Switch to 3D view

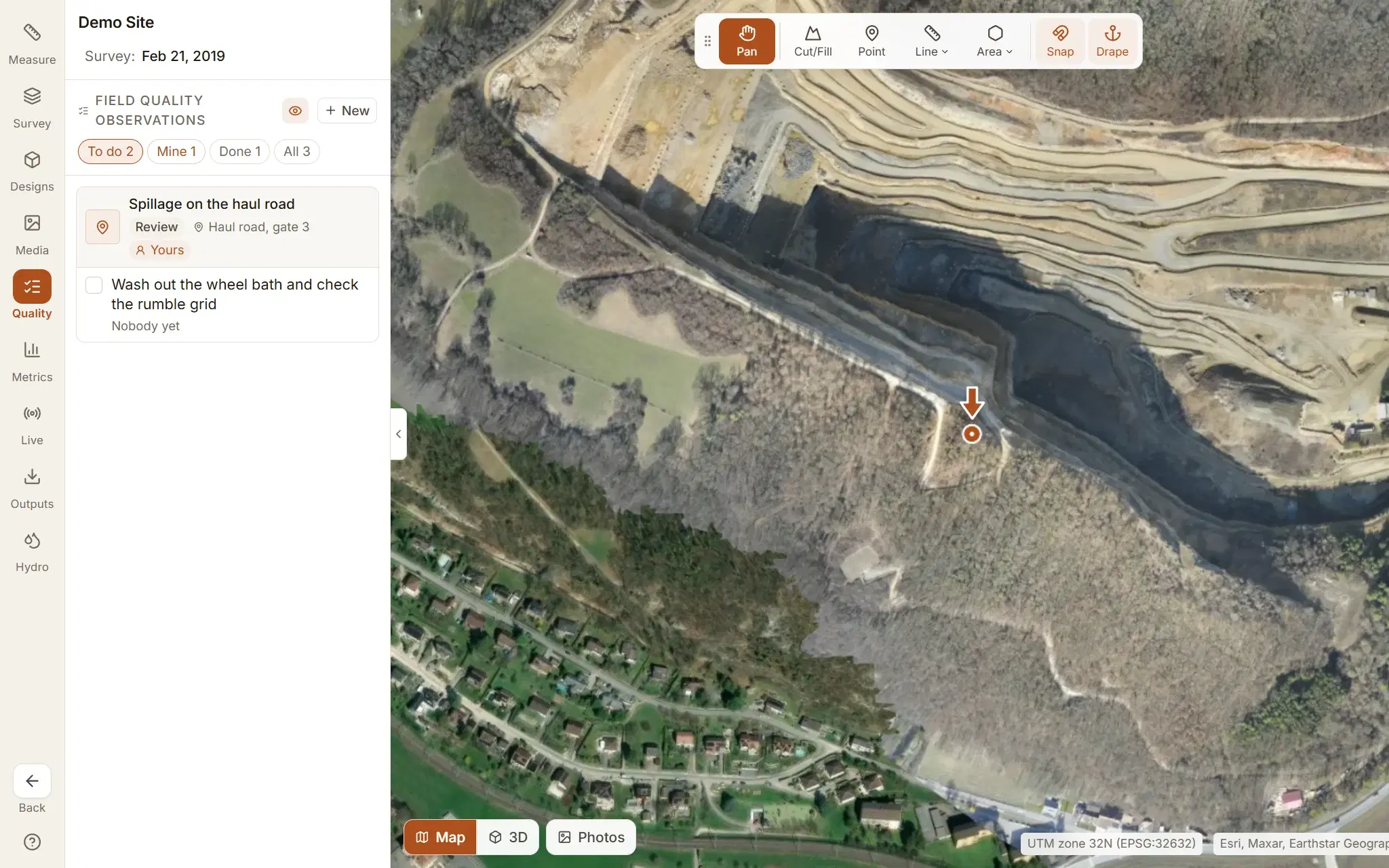[509, 837]
